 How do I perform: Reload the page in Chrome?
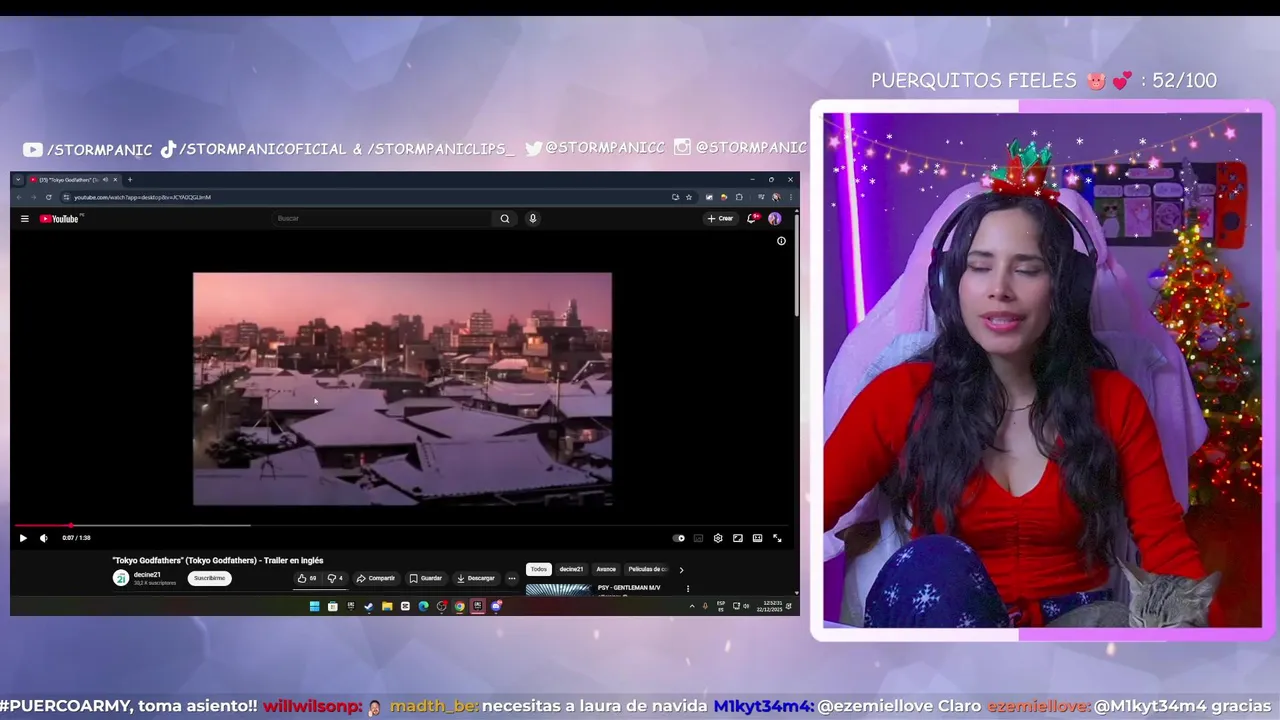[48, 197]
